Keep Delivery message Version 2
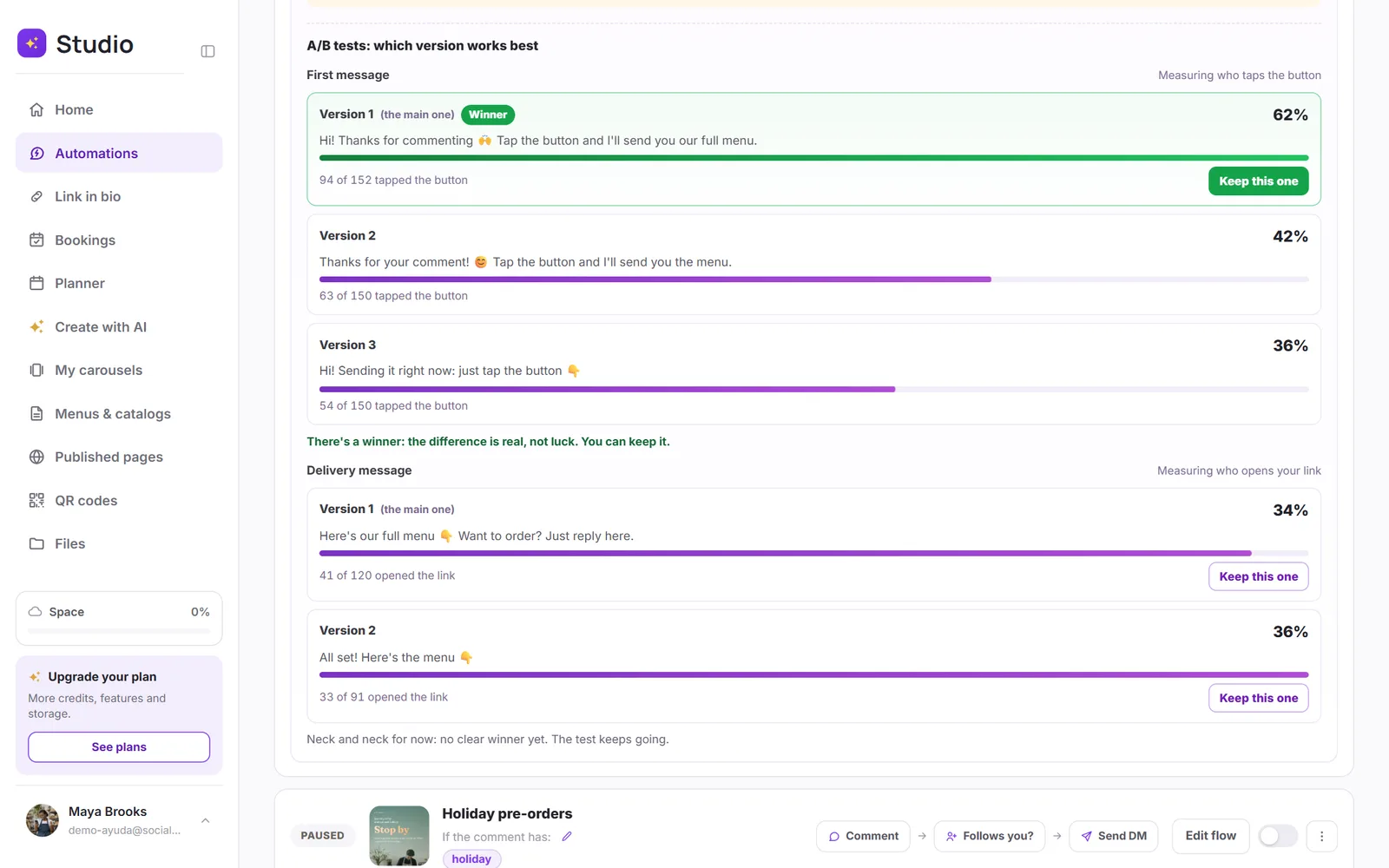Viewport: 1389px width, 868px height. coord(1258,698)
